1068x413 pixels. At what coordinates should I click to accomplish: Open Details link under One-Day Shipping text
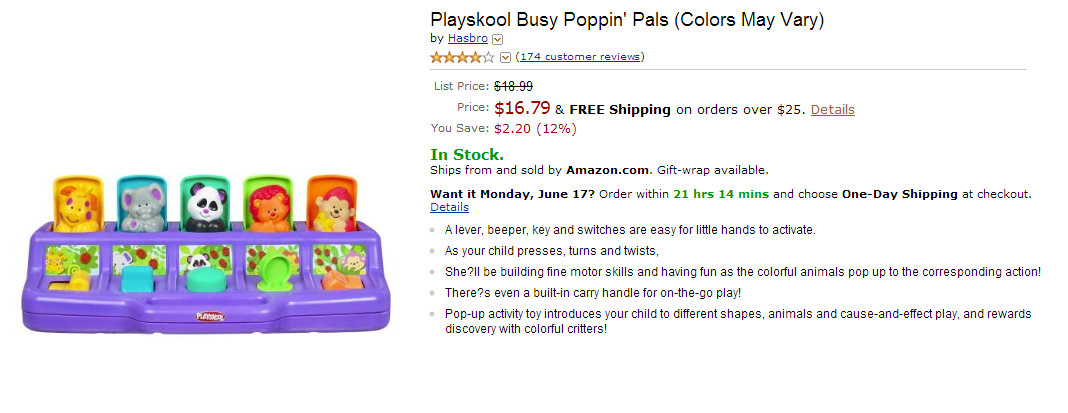449,207
